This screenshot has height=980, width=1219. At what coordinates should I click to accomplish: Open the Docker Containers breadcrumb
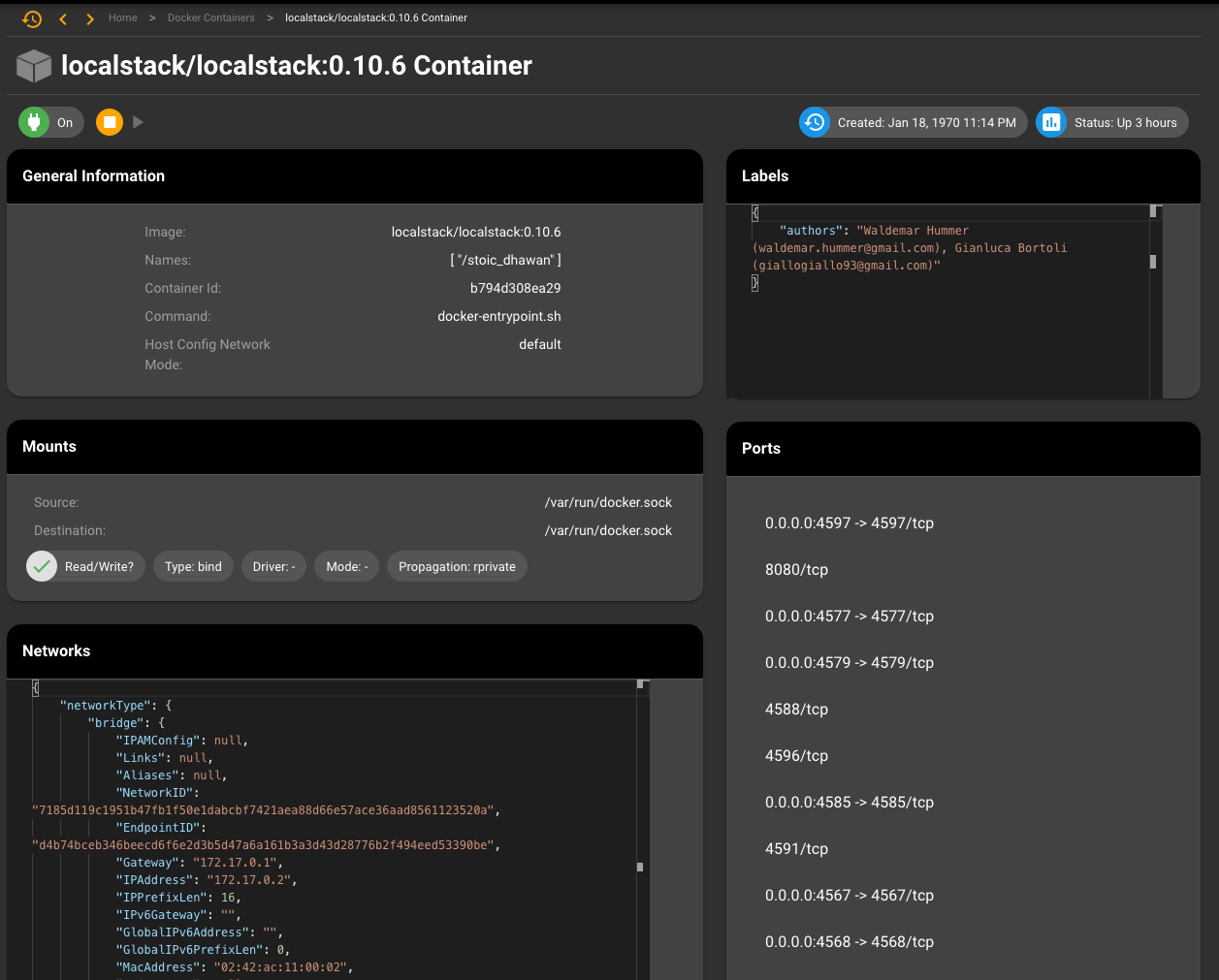(x=211, y=18)
